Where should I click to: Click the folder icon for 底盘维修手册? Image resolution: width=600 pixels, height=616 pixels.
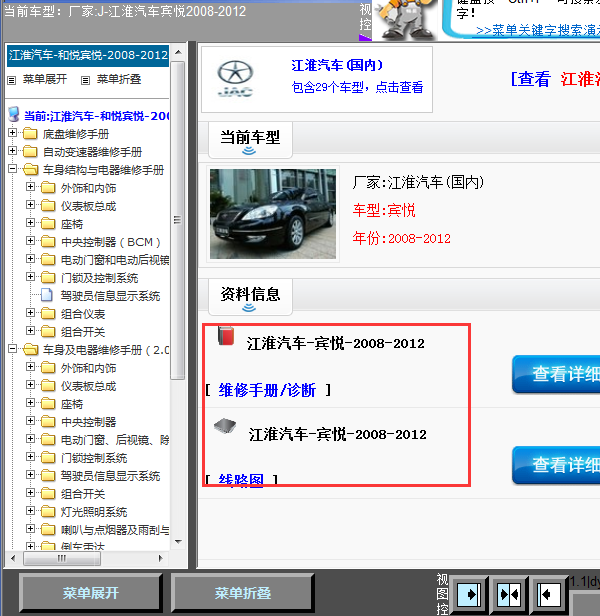tap(30, 134)
